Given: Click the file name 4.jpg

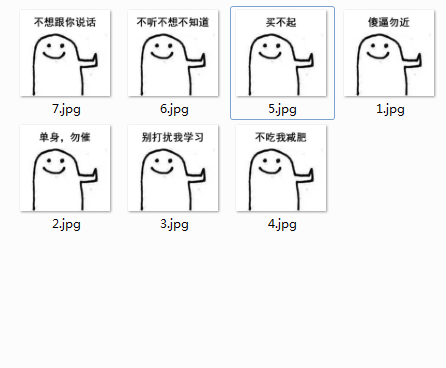Looking at the screenshot, I should [282, 224].
